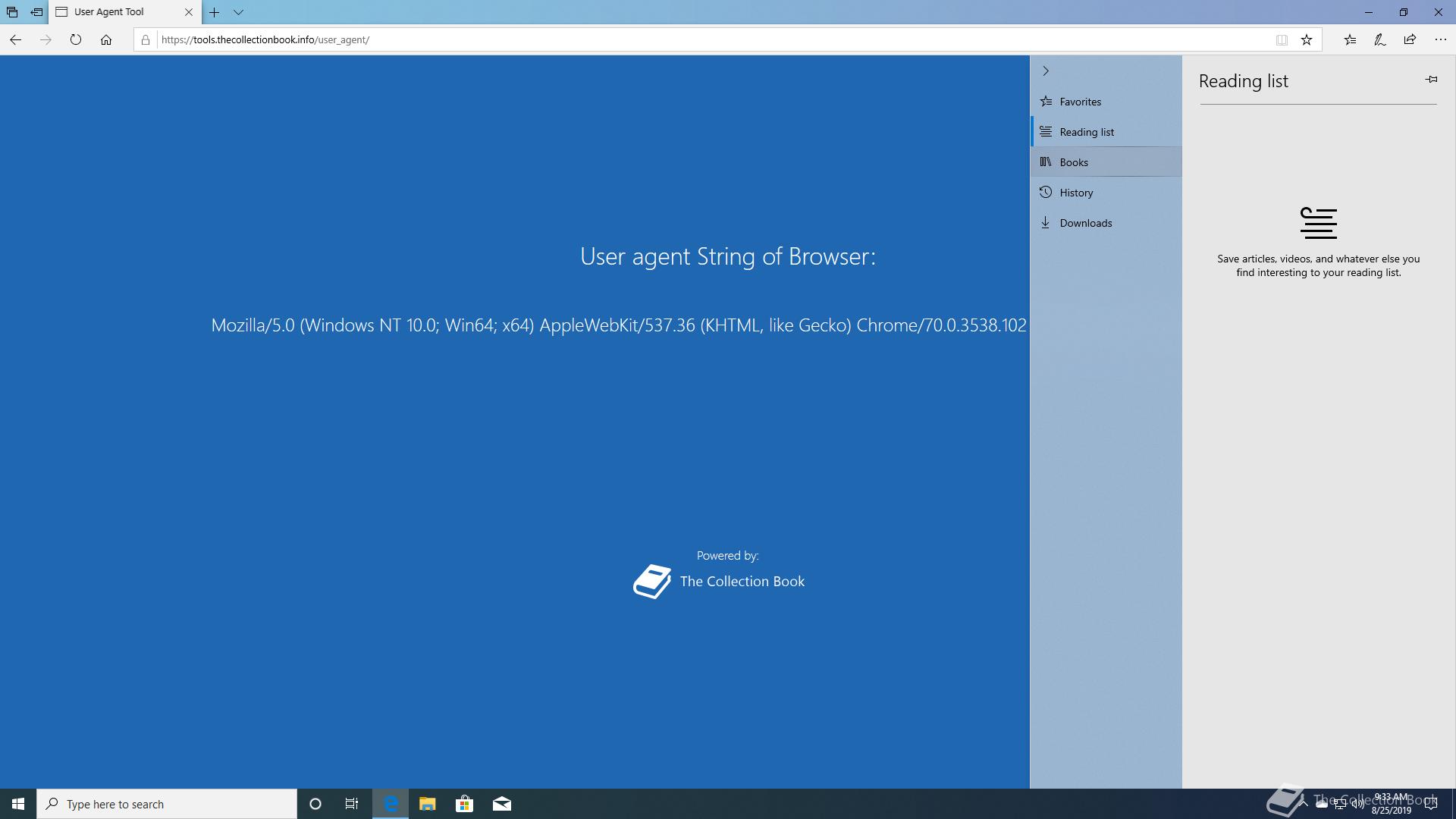The image size is (1456, 819).
Task: Click the Add notes pen icon
Action: [1379, 39]
